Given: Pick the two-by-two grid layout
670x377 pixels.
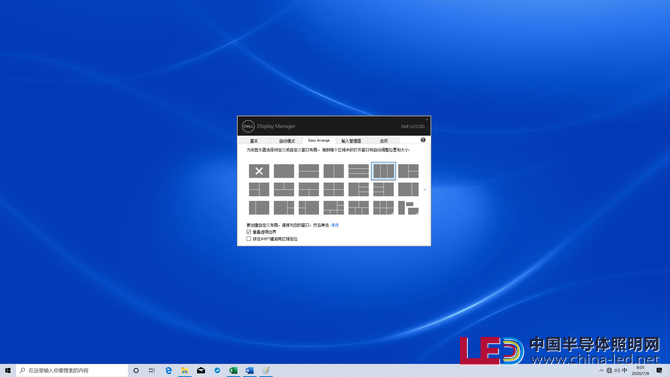Looking at the screenshot, I should tap(333, 189).
